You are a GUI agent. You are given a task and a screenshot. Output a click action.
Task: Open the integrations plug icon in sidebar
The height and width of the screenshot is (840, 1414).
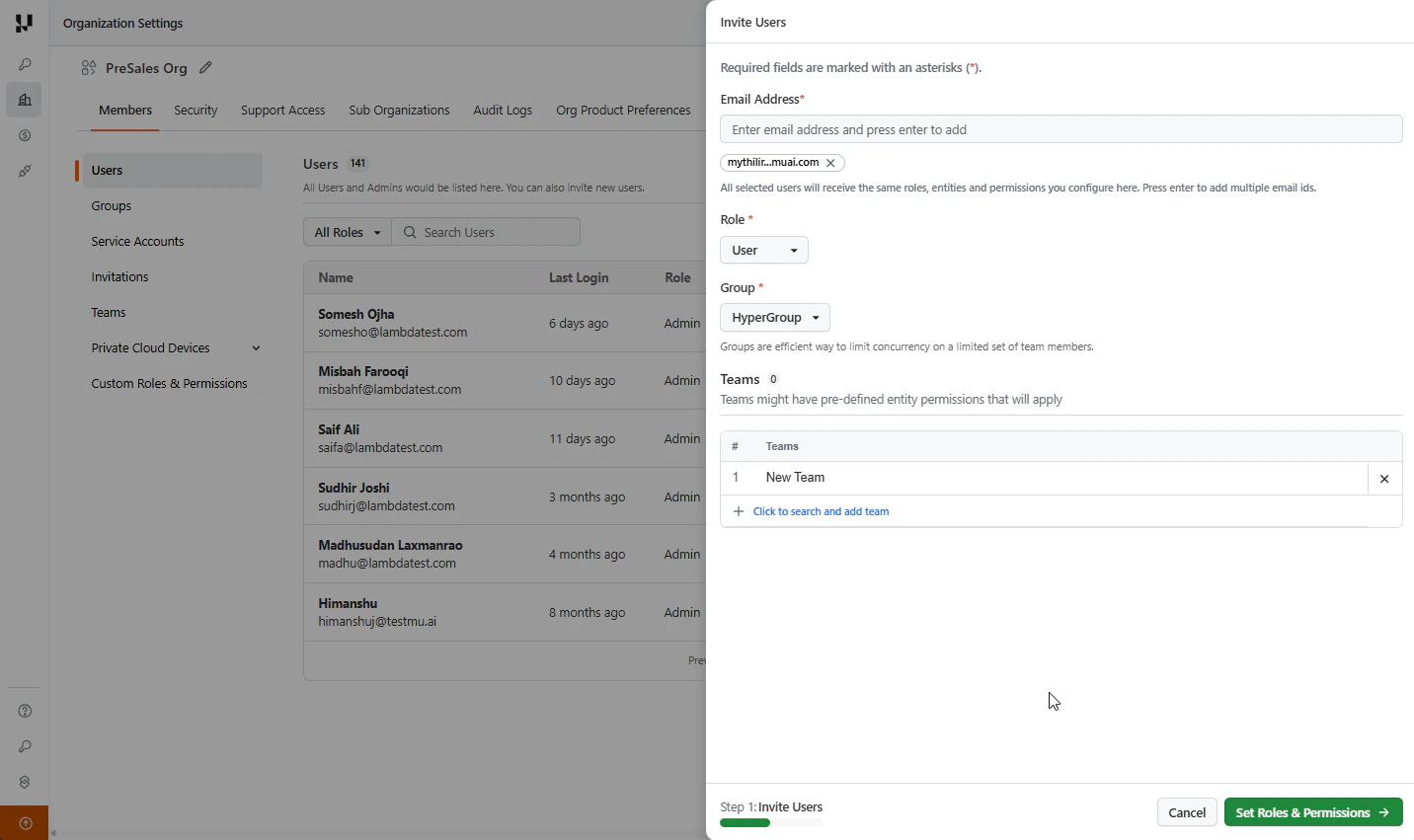click(x=25, y=171)
